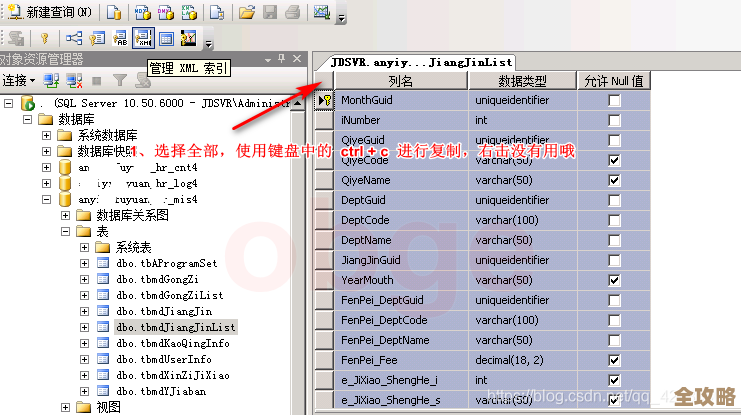The width and height of the screenshot is (741, 415).
Task: Start an Analysis Services MDX query
Action: tap(142, 12)
